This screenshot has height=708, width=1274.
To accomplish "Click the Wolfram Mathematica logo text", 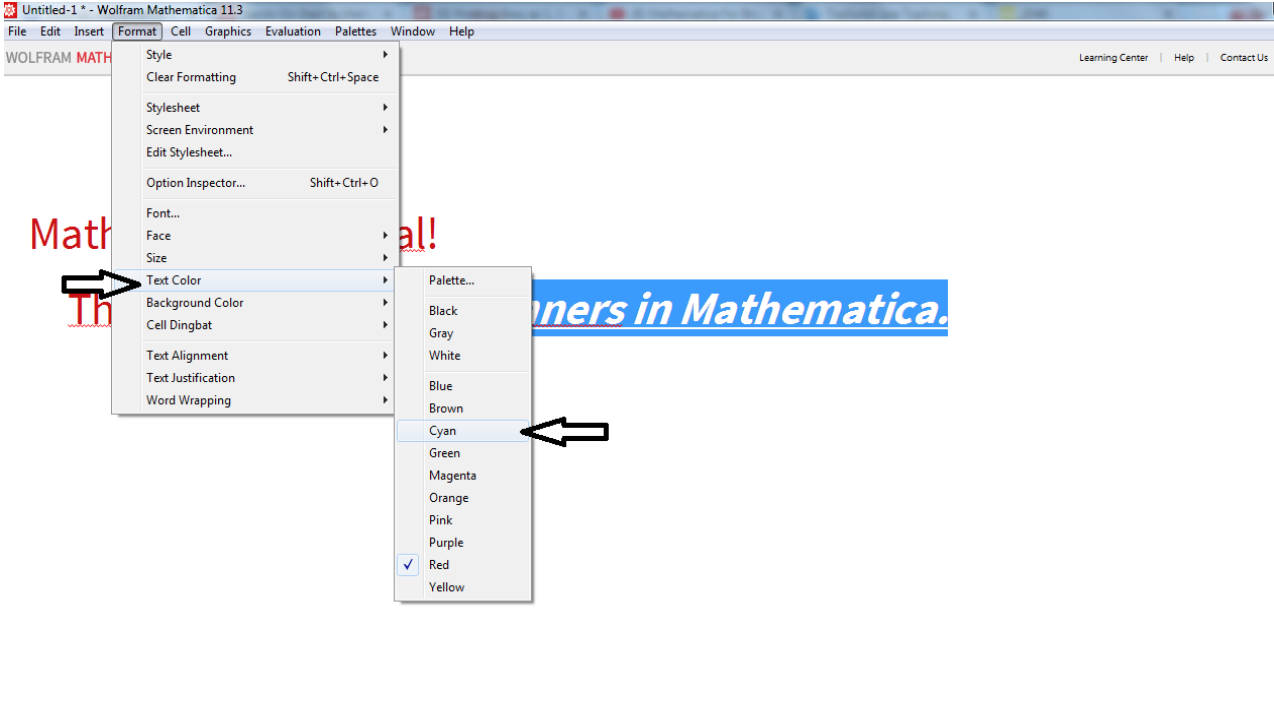I will [58, 58].
